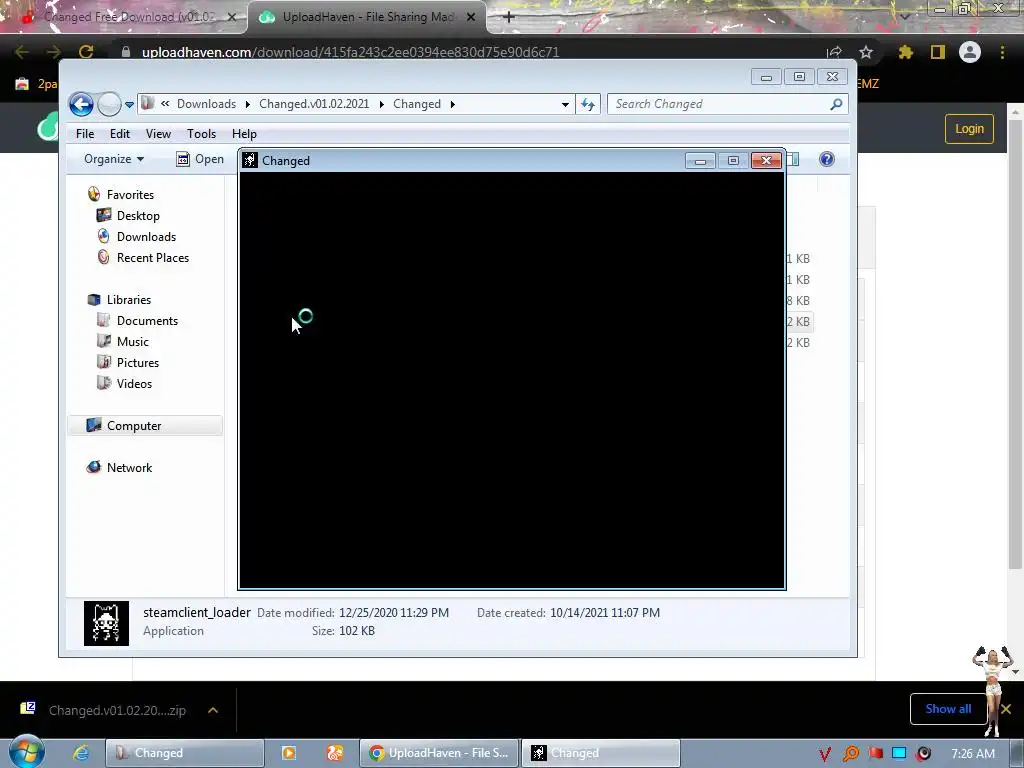Click the Open button in Explorer toolbar

tap(200, 159)
